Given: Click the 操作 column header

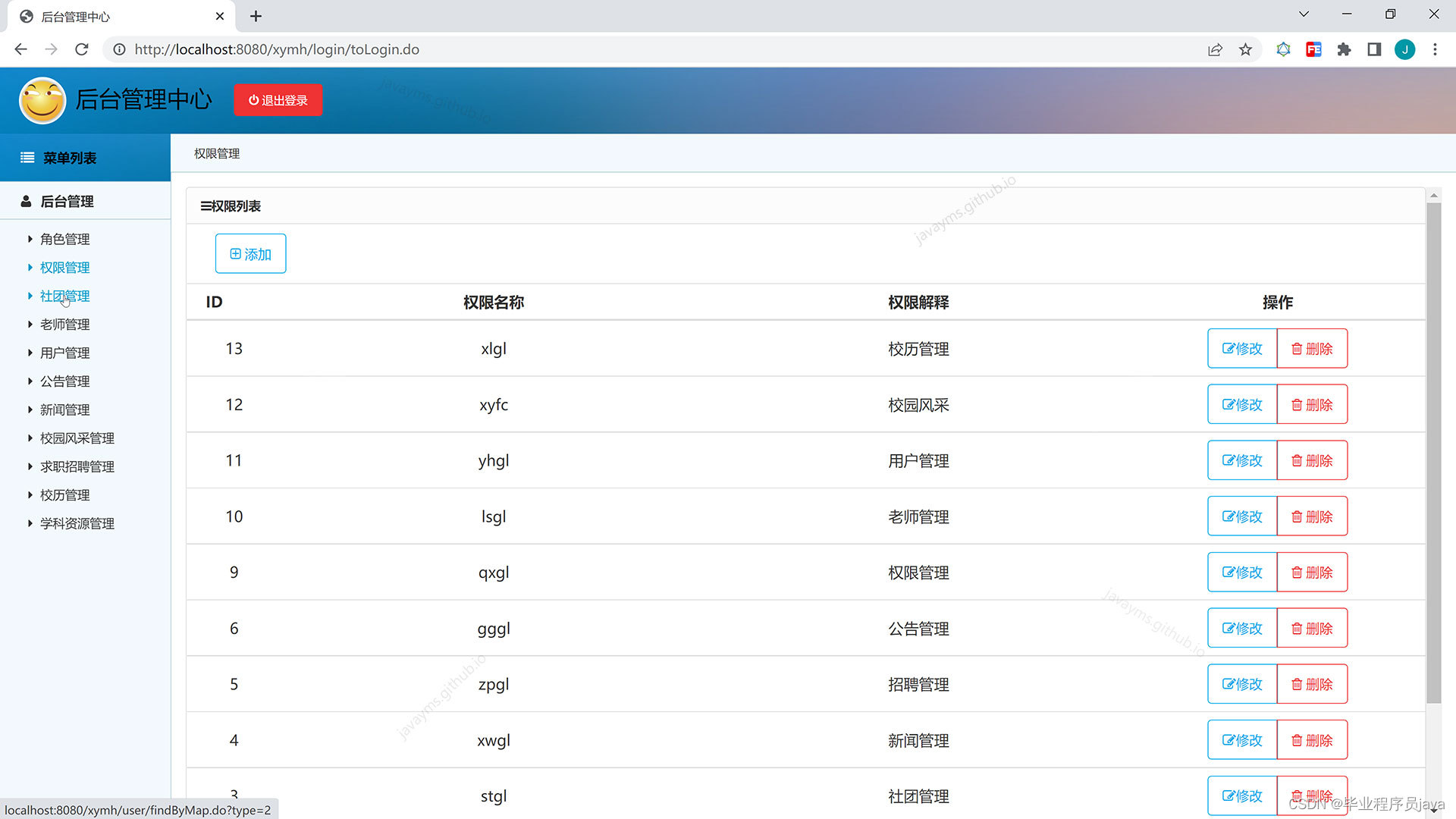Looking at the screenshot, I should [x=1277, y=303].
